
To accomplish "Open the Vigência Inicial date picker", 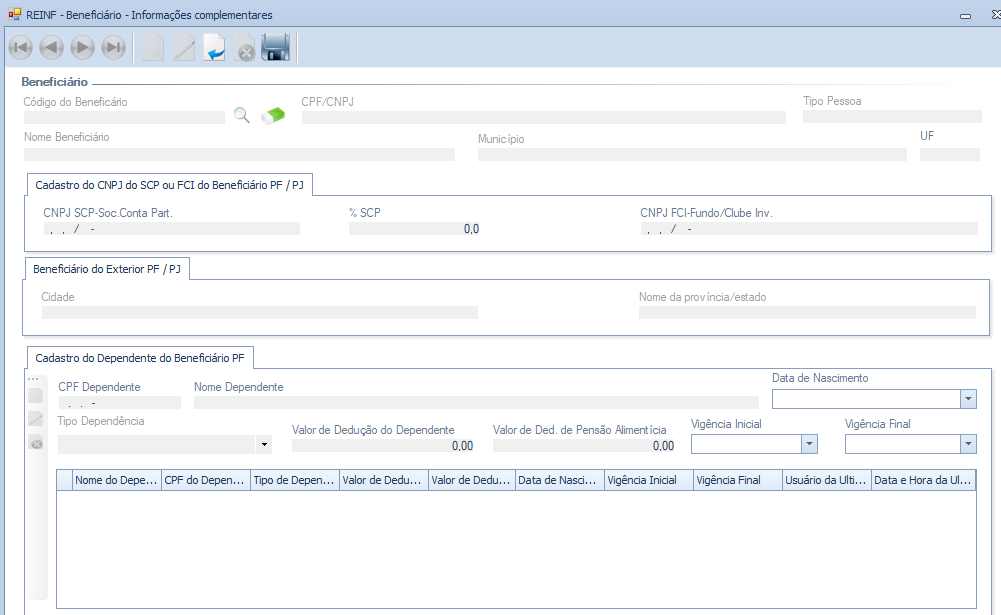I will 809,444.
